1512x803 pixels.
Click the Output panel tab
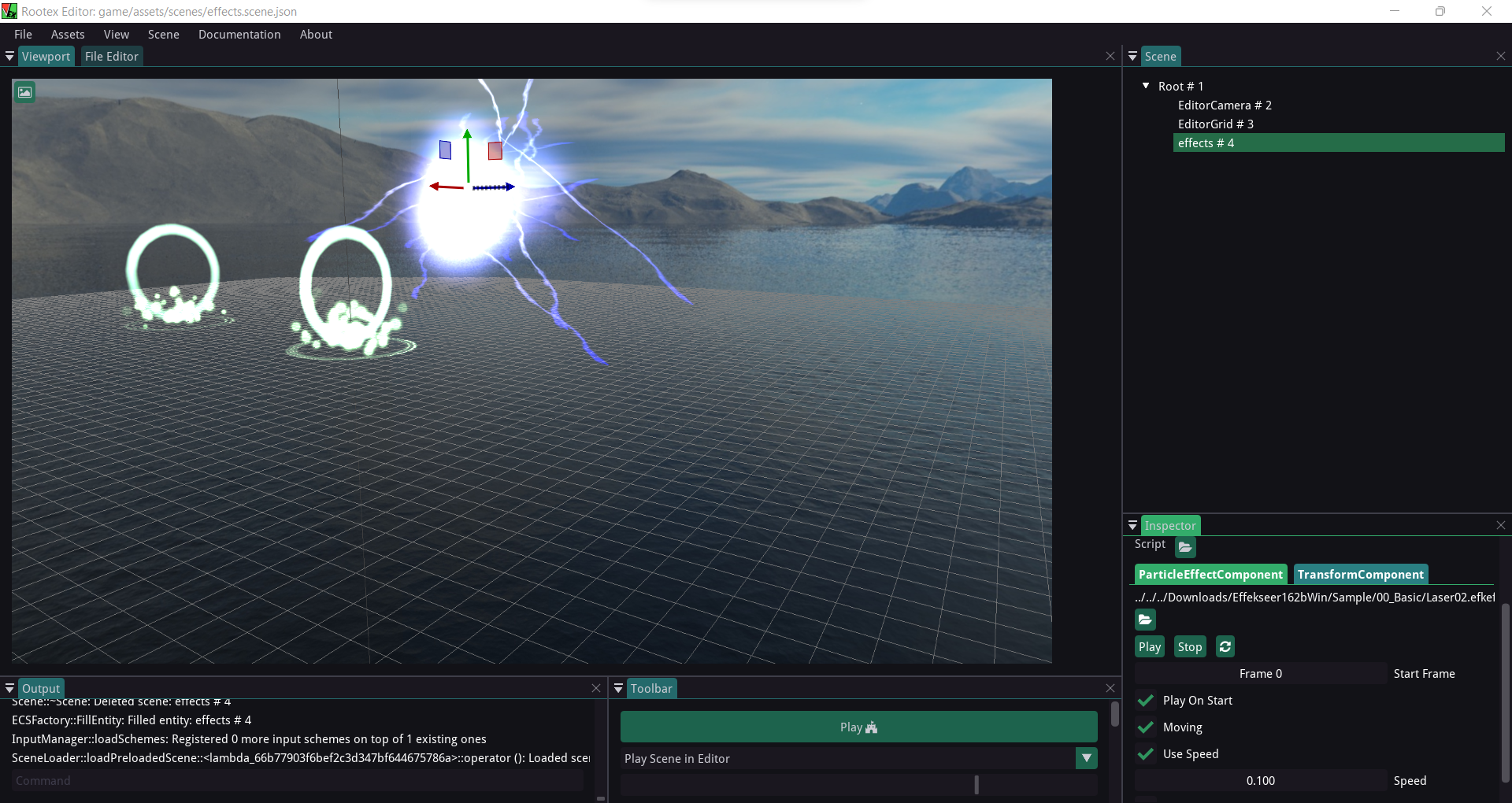point(40,688)
